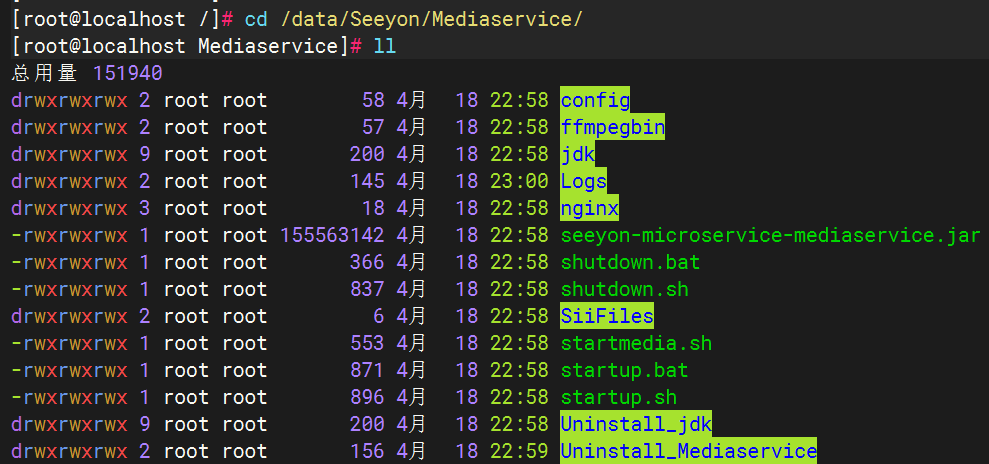Select seeyon-microservice-mediaservice.jar filename
Viewport: 989px width, 464px height.
tap(770, 235)
